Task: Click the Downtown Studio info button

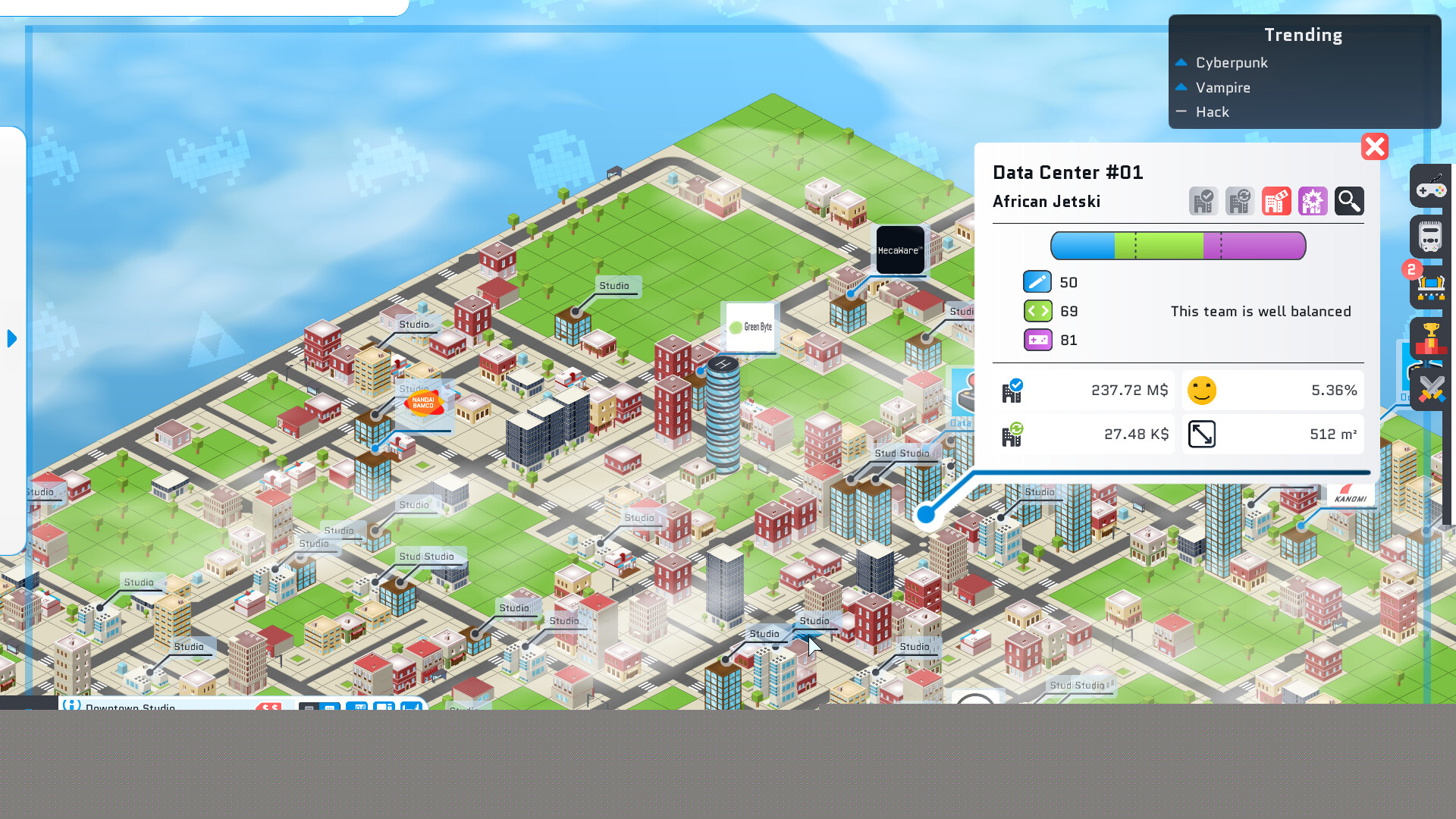Action: point(71,707)
